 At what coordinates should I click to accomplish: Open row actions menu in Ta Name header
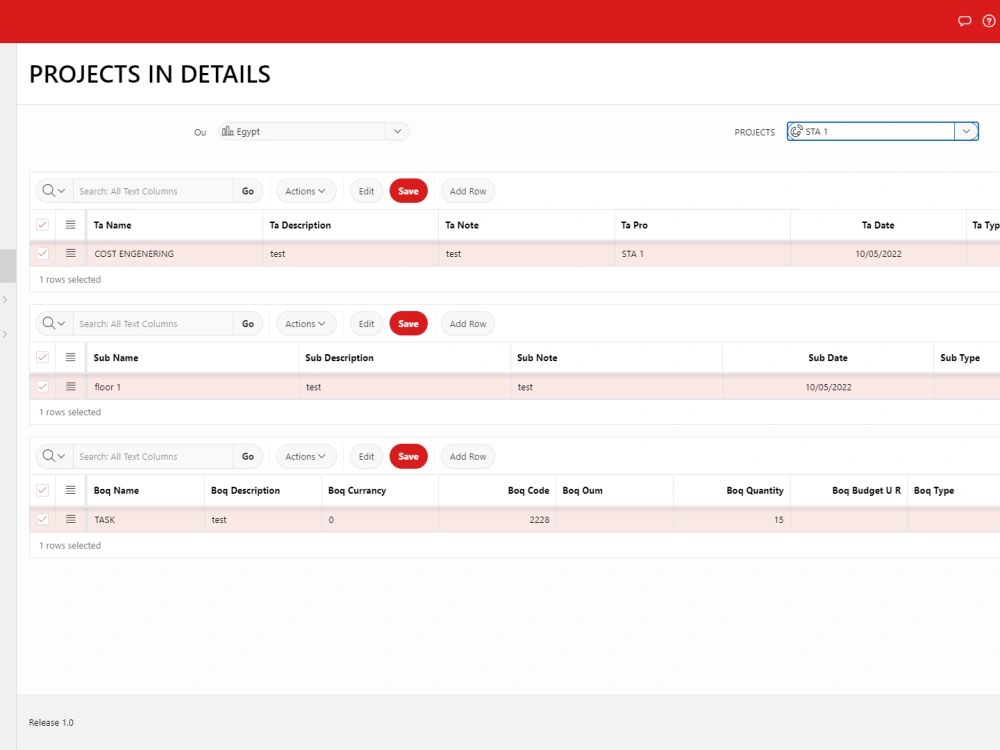pyautogui.click(x=70, y=225)
